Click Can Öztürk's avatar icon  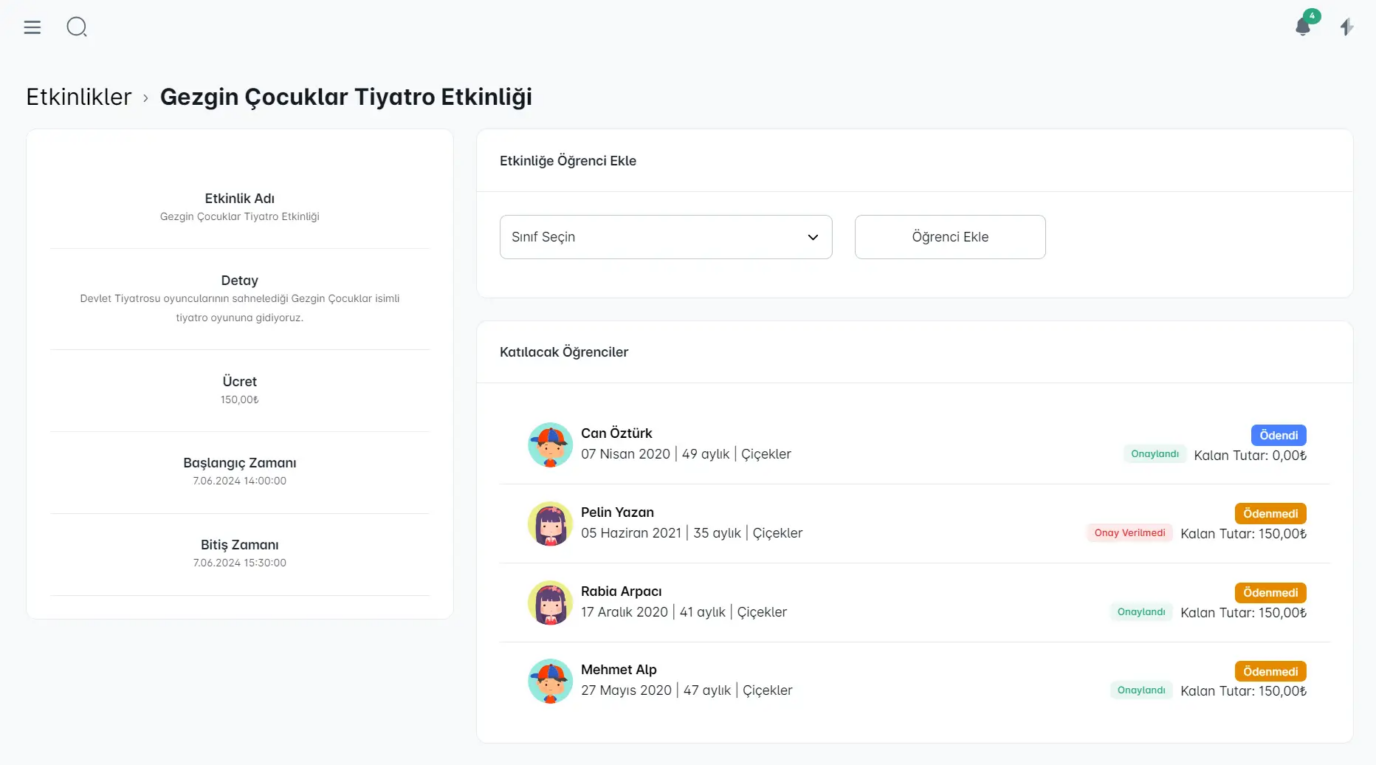[550, 445]
